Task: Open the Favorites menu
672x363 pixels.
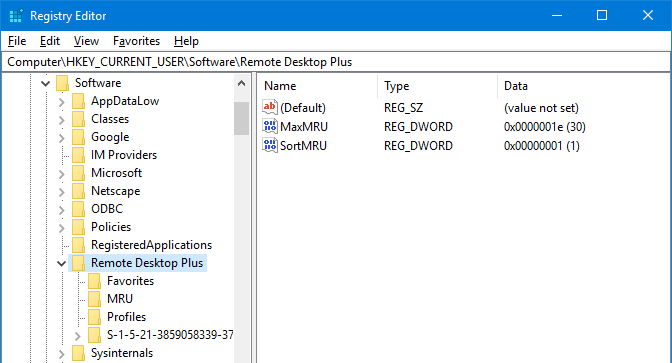Action: click(136, 41)
